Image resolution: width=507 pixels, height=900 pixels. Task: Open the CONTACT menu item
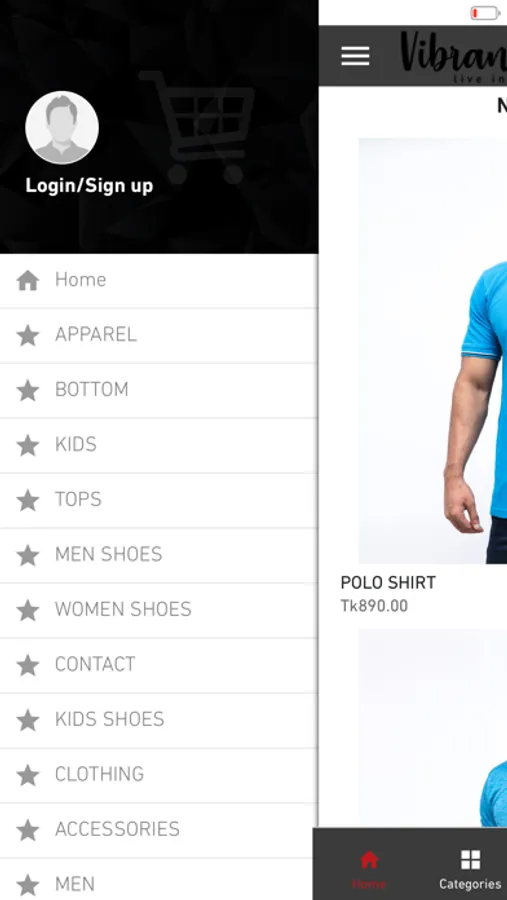coord(158,665)
